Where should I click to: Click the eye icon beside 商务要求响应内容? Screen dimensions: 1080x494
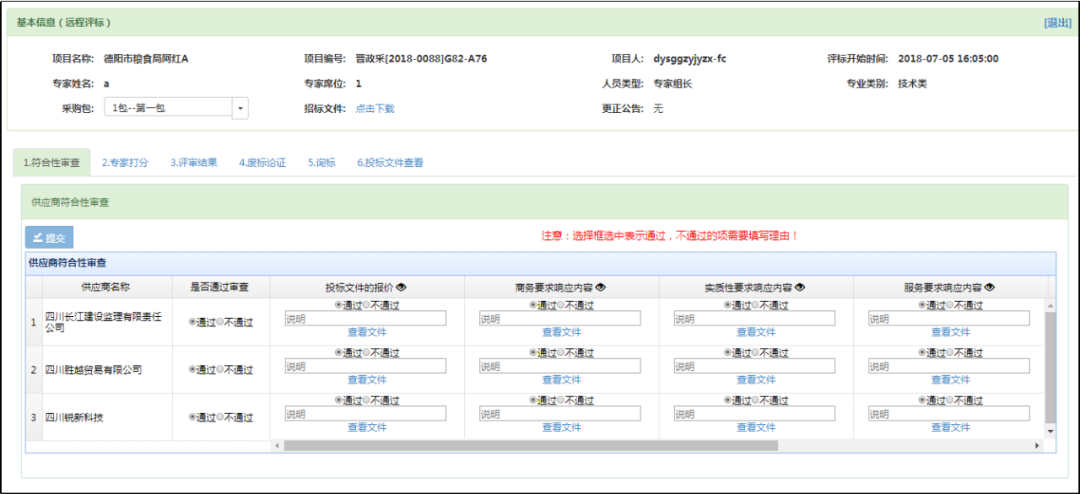click(x=601, y=287)
